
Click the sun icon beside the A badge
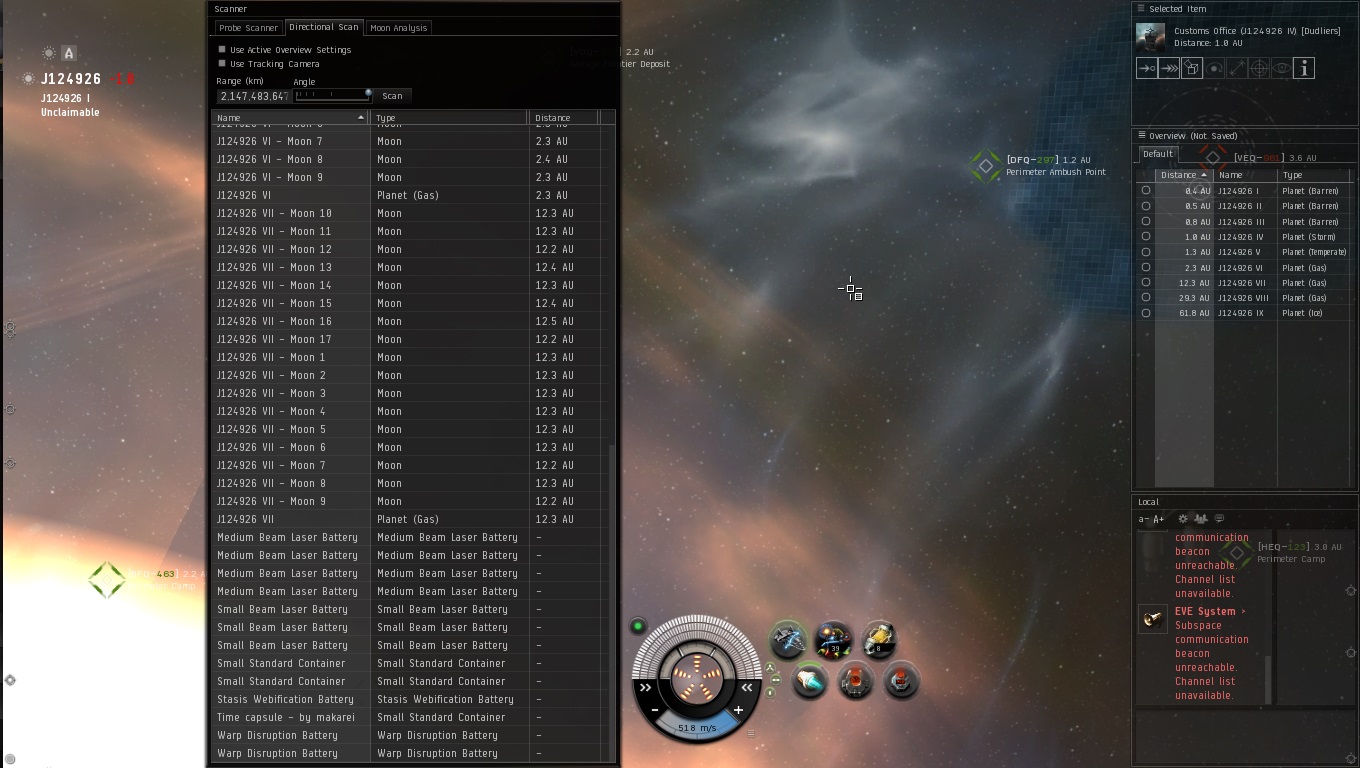(x=49, y=53)
